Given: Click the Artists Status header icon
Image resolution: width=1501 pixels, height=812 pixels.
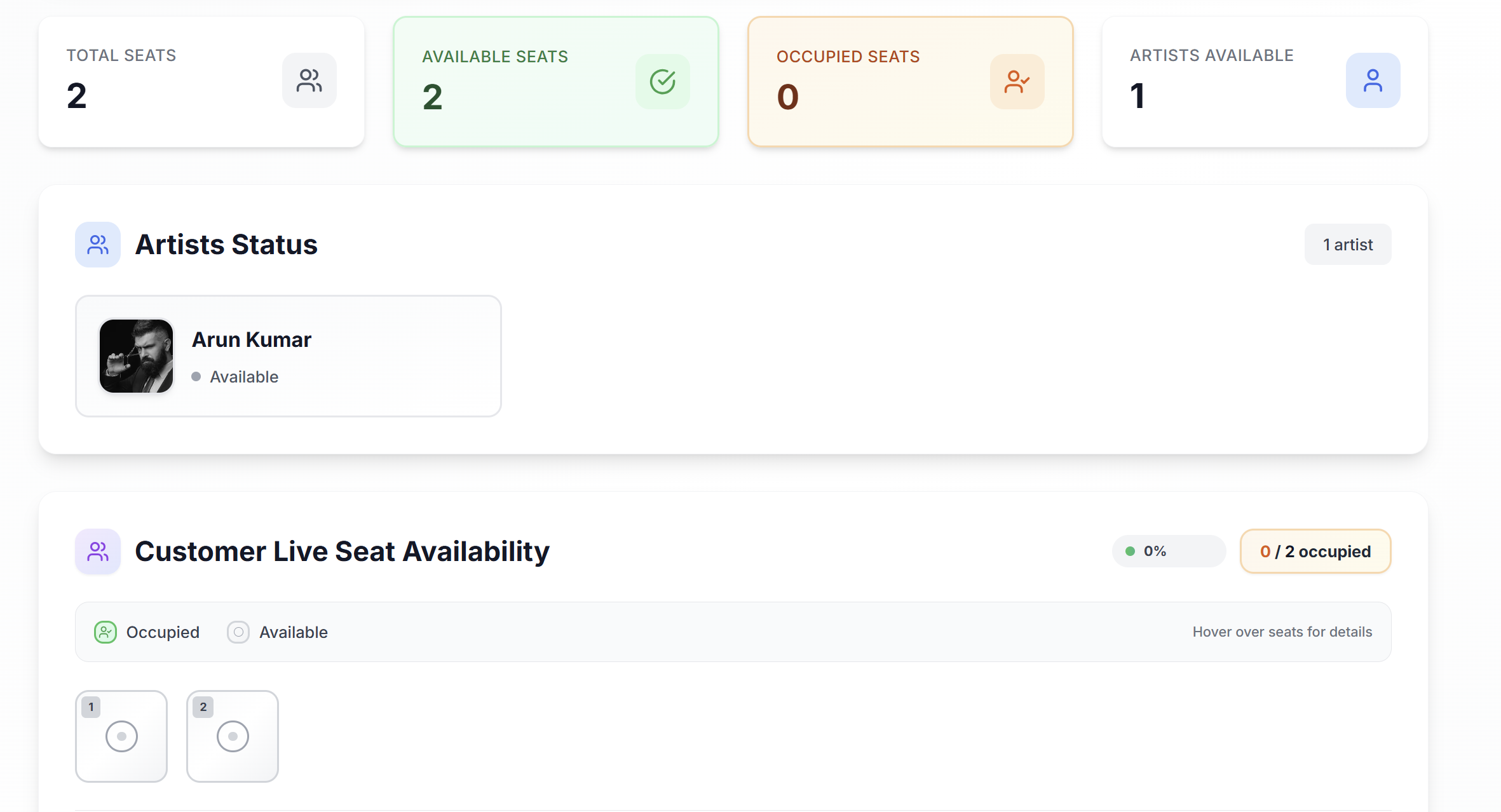Looking at the screenshot, I should (98, 245).
